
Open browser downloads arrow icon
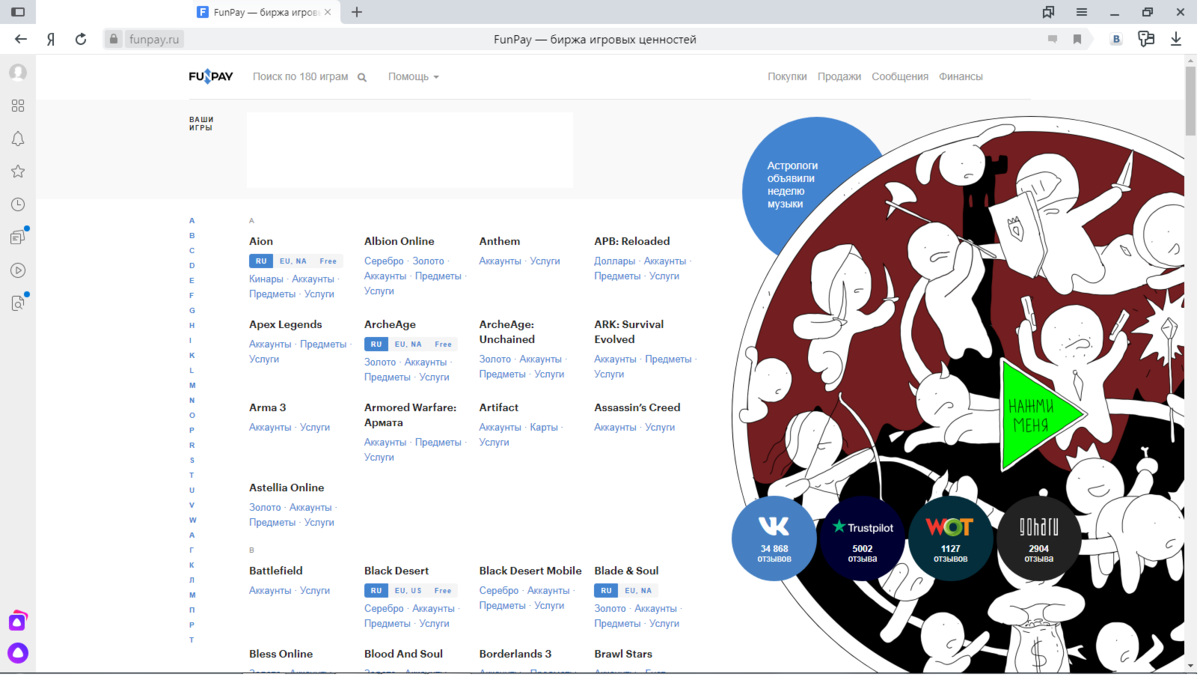[x=1176, y=39]
